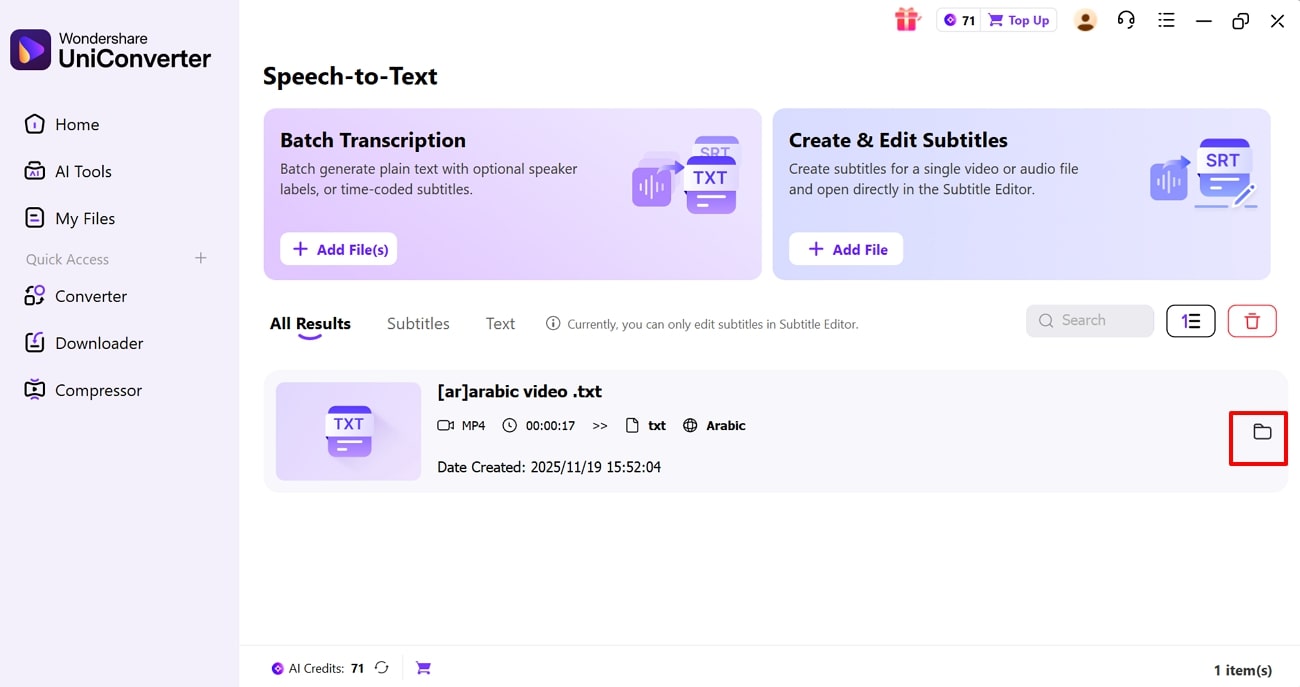Click Add File(s) under Batch Transcription
The image size is (1300, 687).
[x=339, y=249]
